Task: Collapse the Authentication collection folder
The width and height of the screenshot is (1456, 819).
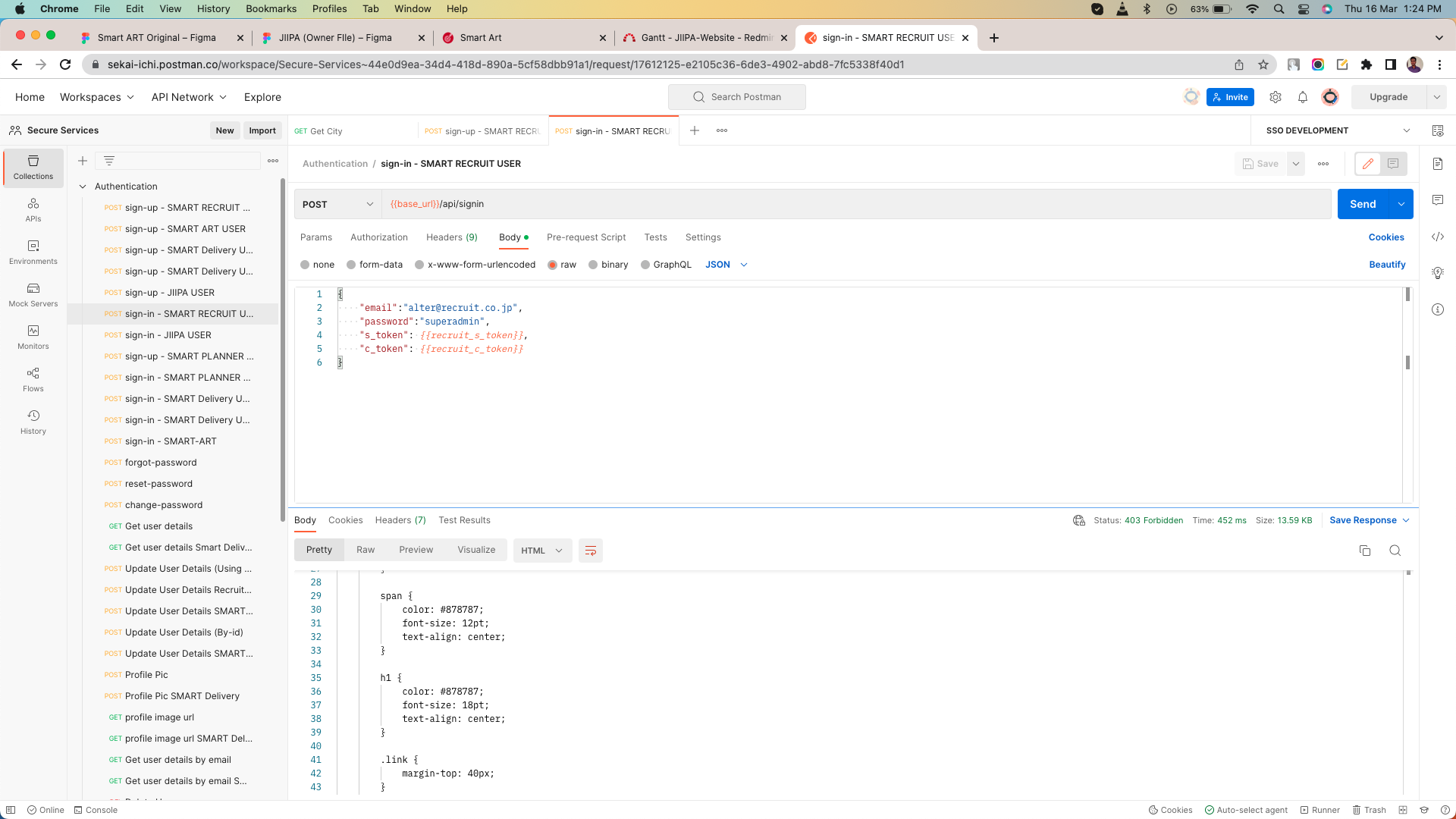Action: coord(83,187)
